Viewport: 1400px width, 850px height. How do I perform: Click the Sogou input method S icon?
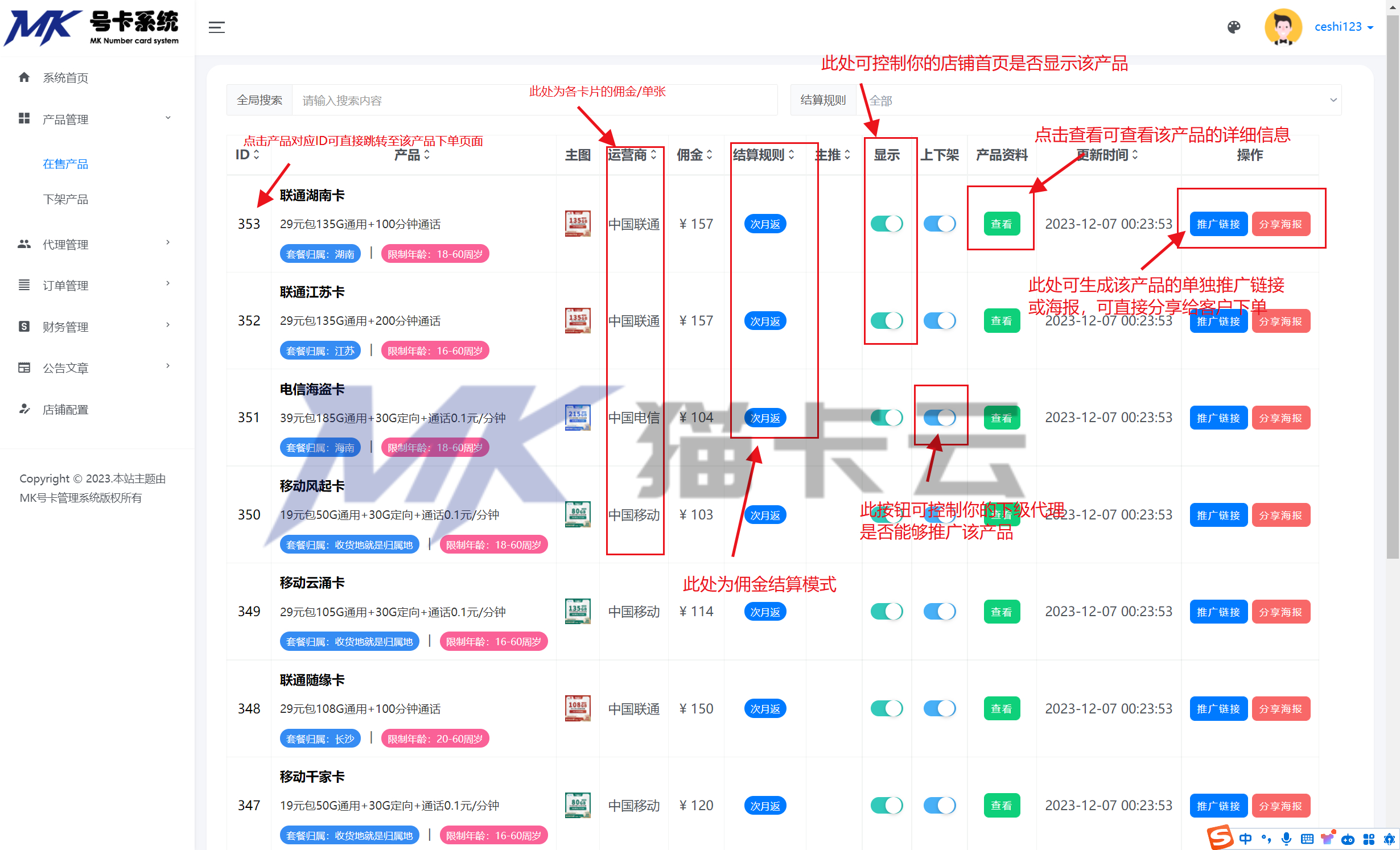tap(1220, 837)
